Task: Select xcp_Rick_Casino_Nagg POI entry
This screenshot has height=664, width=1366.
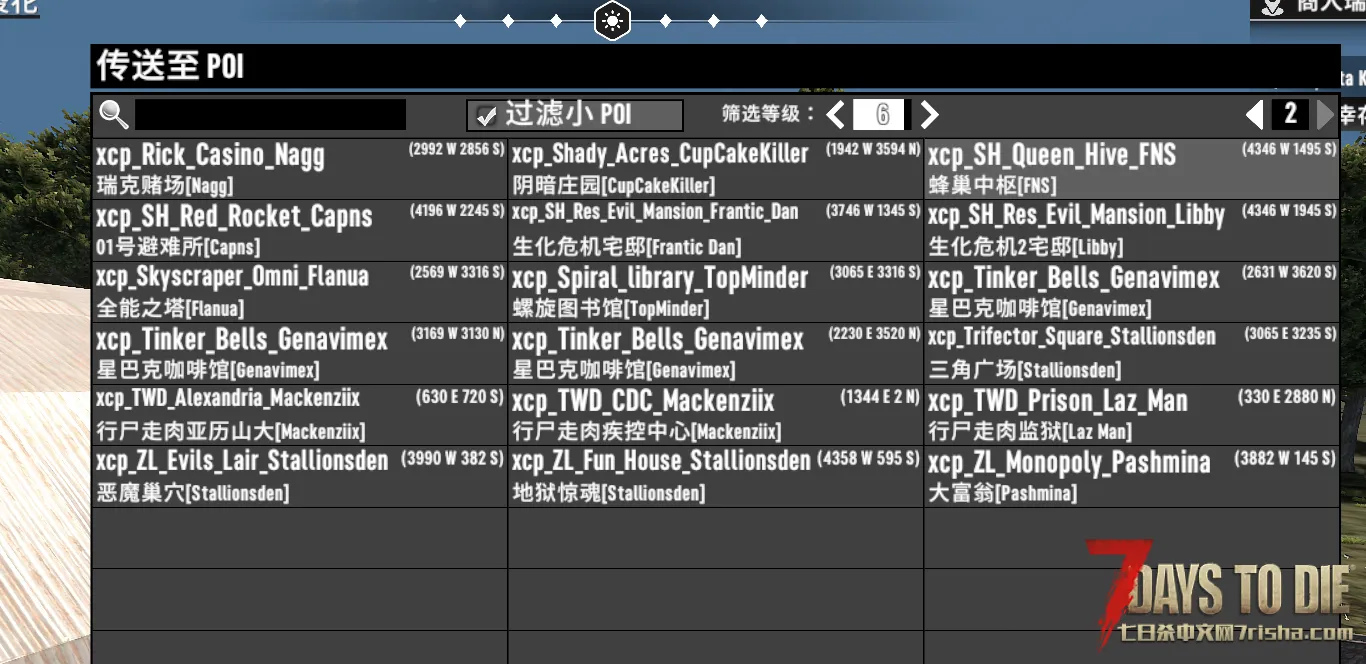Action: point(300,169)
